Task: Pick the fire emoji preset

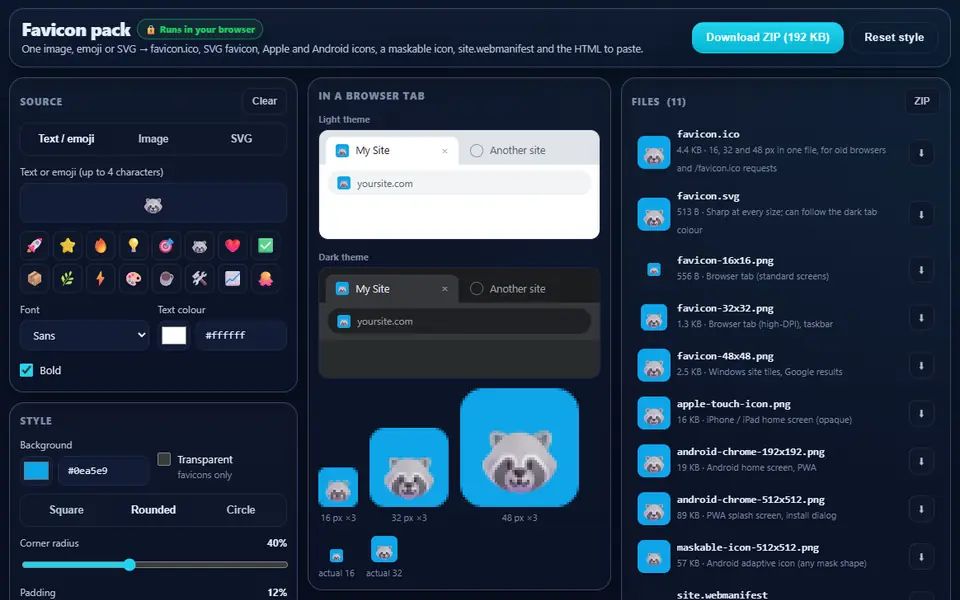Action: point(100,246)
